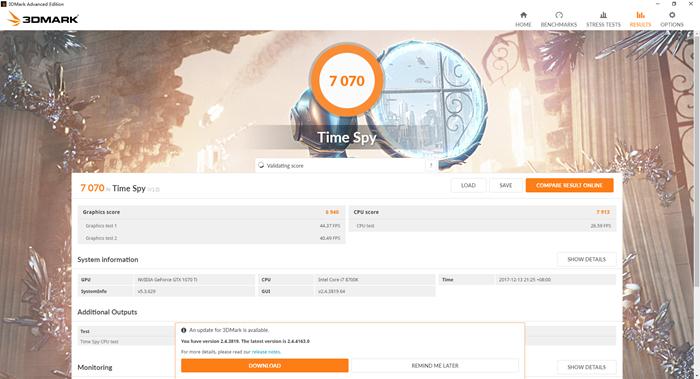Screen dimensions: 700x379
Task: Click the Validating score status text
Action: coord(285,166)
